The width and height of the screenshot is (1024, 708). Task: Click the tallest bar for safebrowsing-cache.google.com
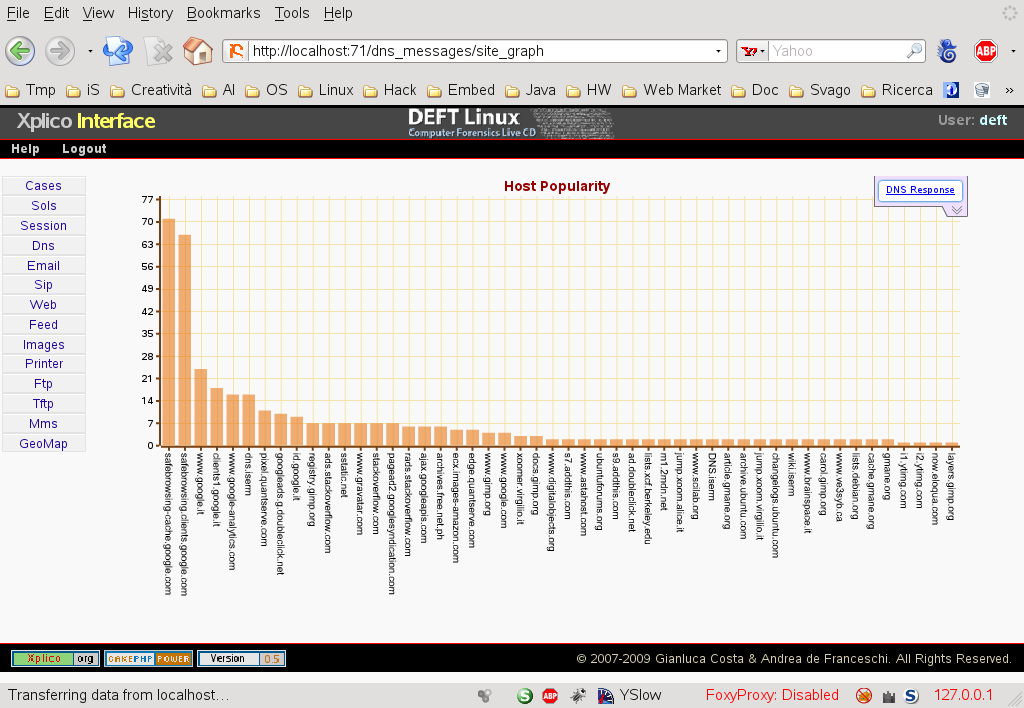coord(168,331)
